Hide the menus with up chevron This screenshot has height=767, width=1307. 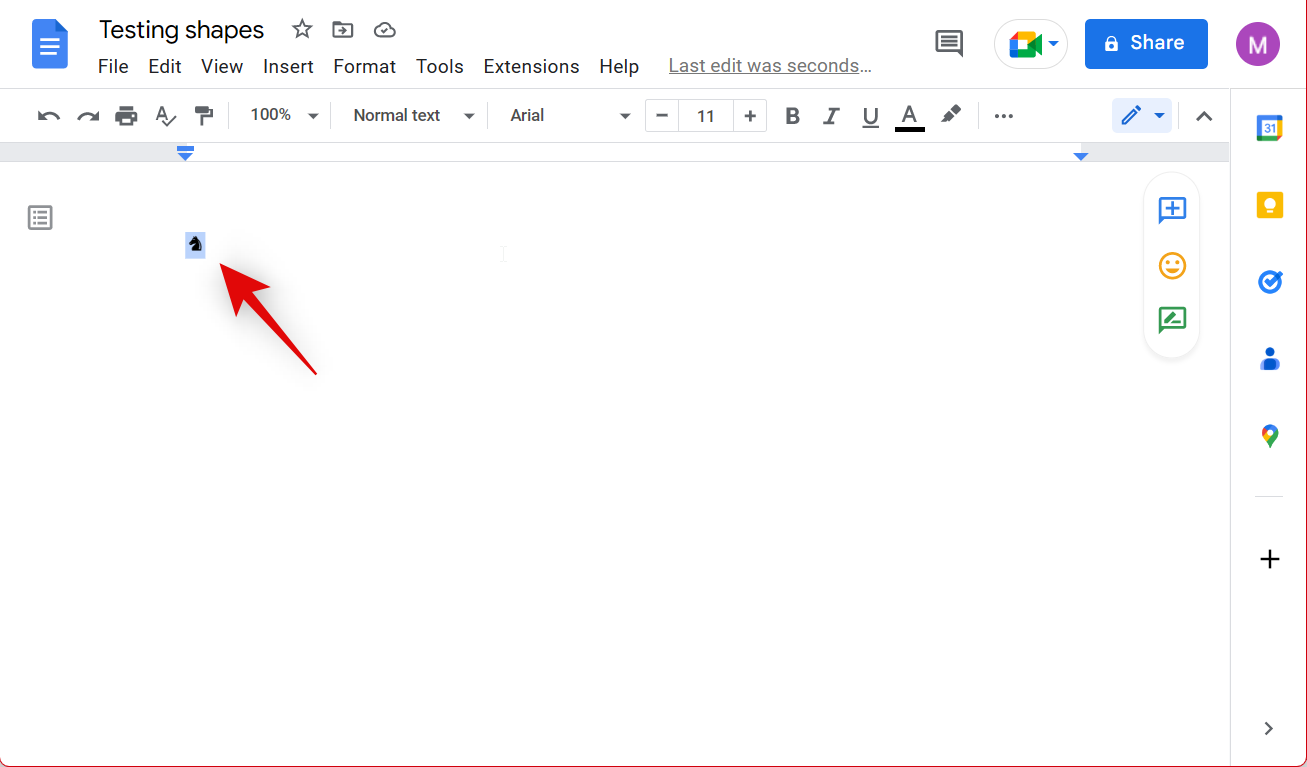tap(1204, 116)
